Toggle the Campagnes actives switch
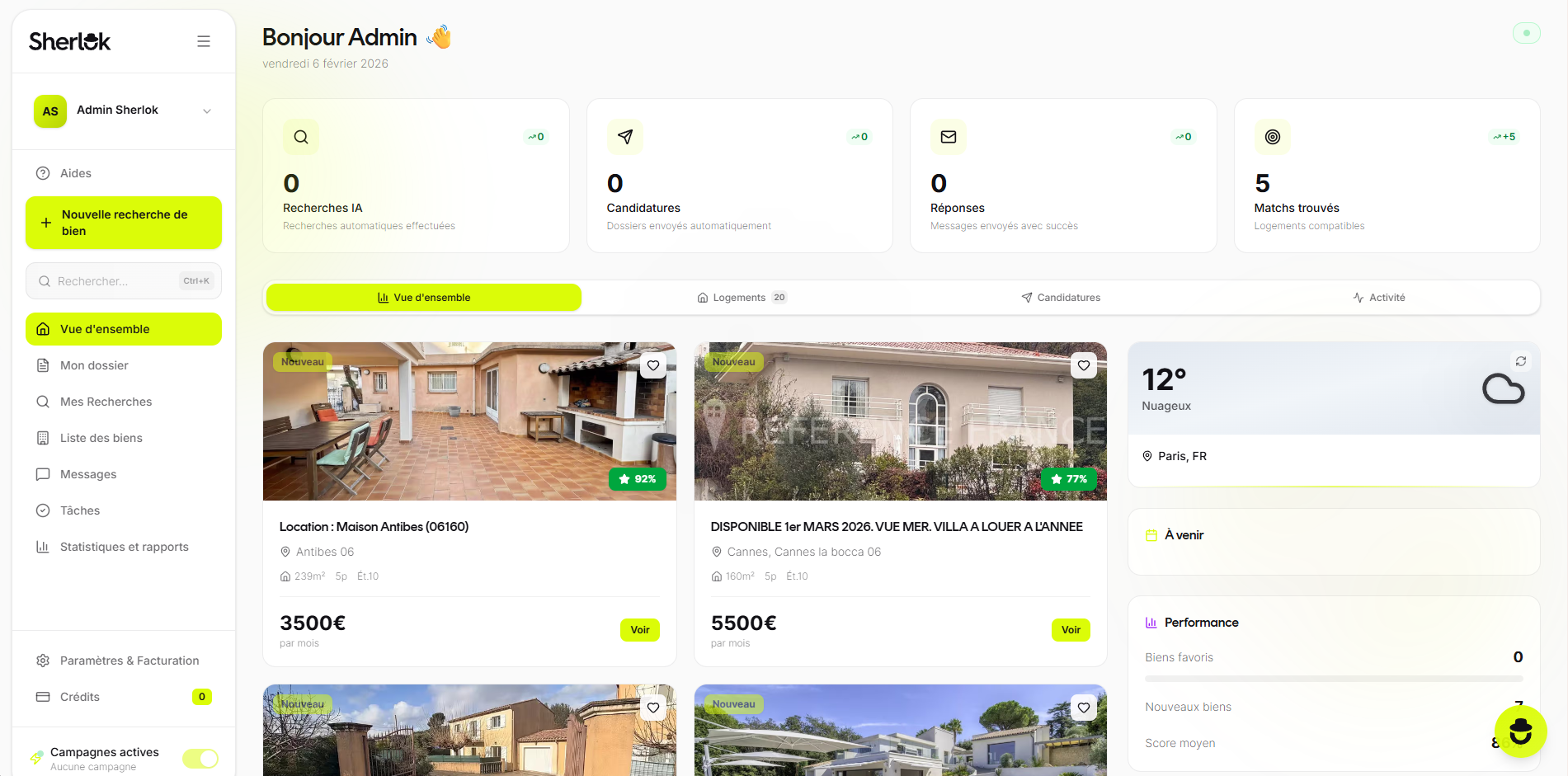The image size is (1568, 776). click(200, 759)
